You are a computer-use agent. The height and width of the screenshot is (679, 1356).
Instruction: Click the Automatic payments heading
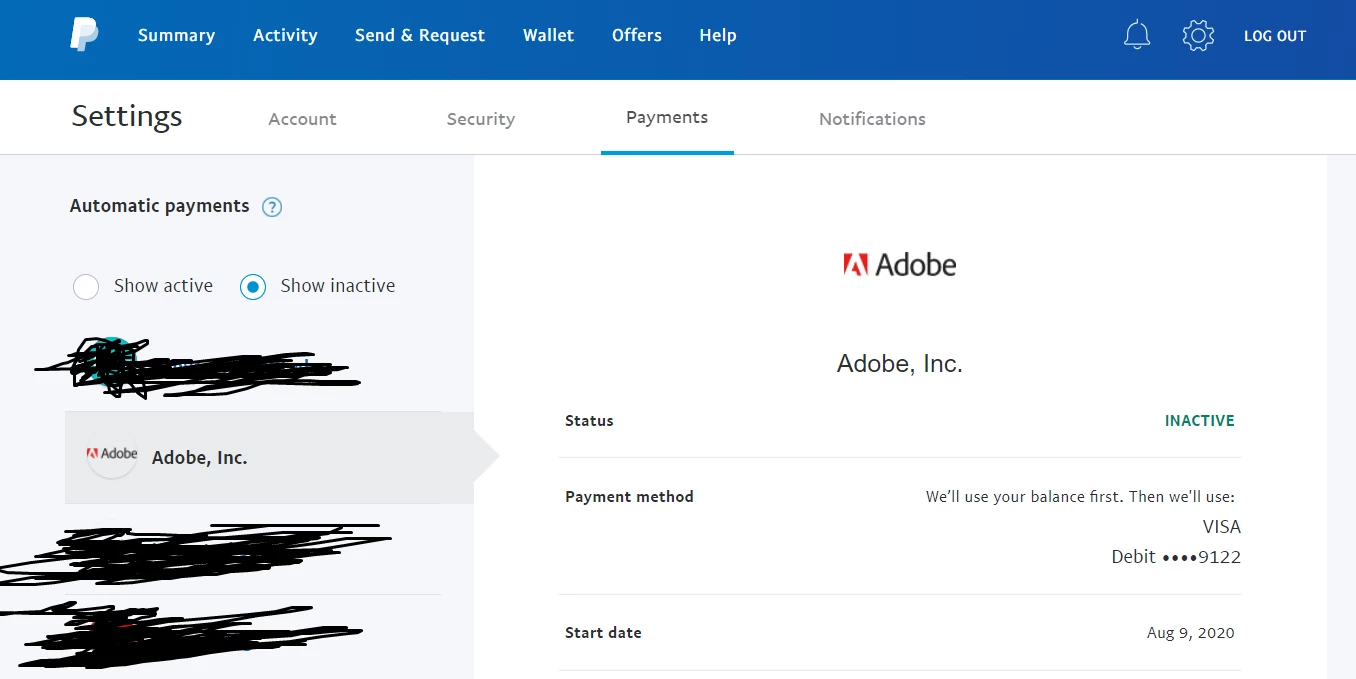coord(159,206)
